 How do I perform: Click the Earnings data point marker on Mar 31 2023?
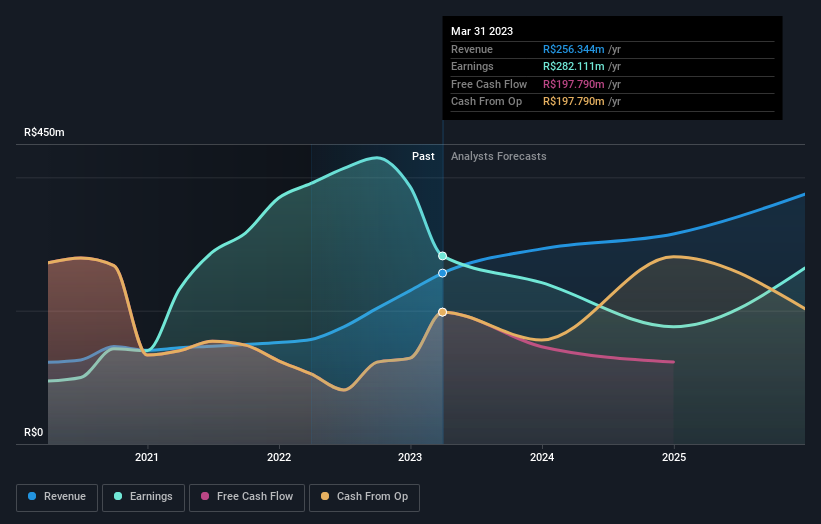[442, 256]
